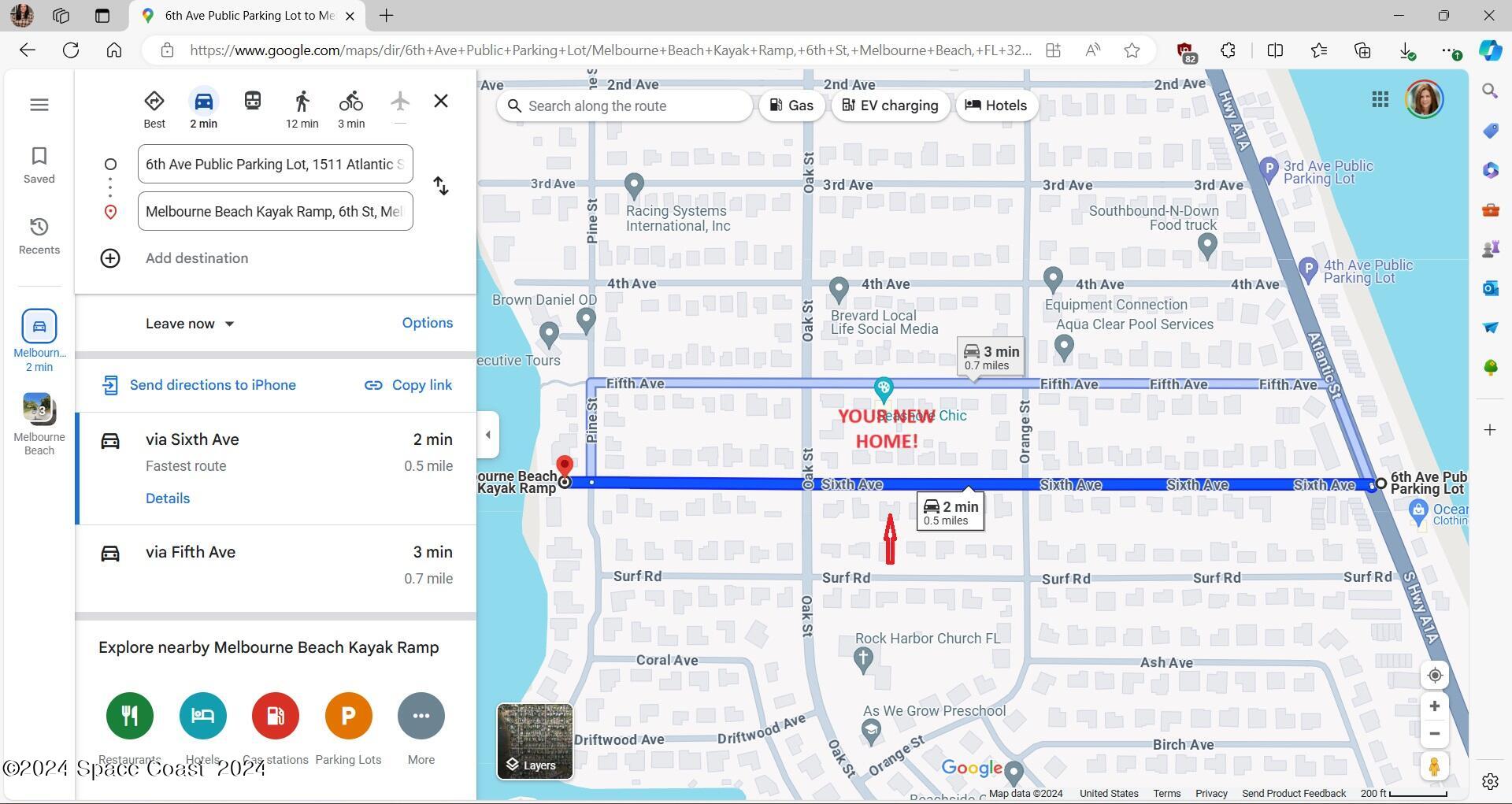The width and height of the screenshot is (1512, 804).
Task: Select Cycling travel mode, 3 min
Action: click(351, 109)
